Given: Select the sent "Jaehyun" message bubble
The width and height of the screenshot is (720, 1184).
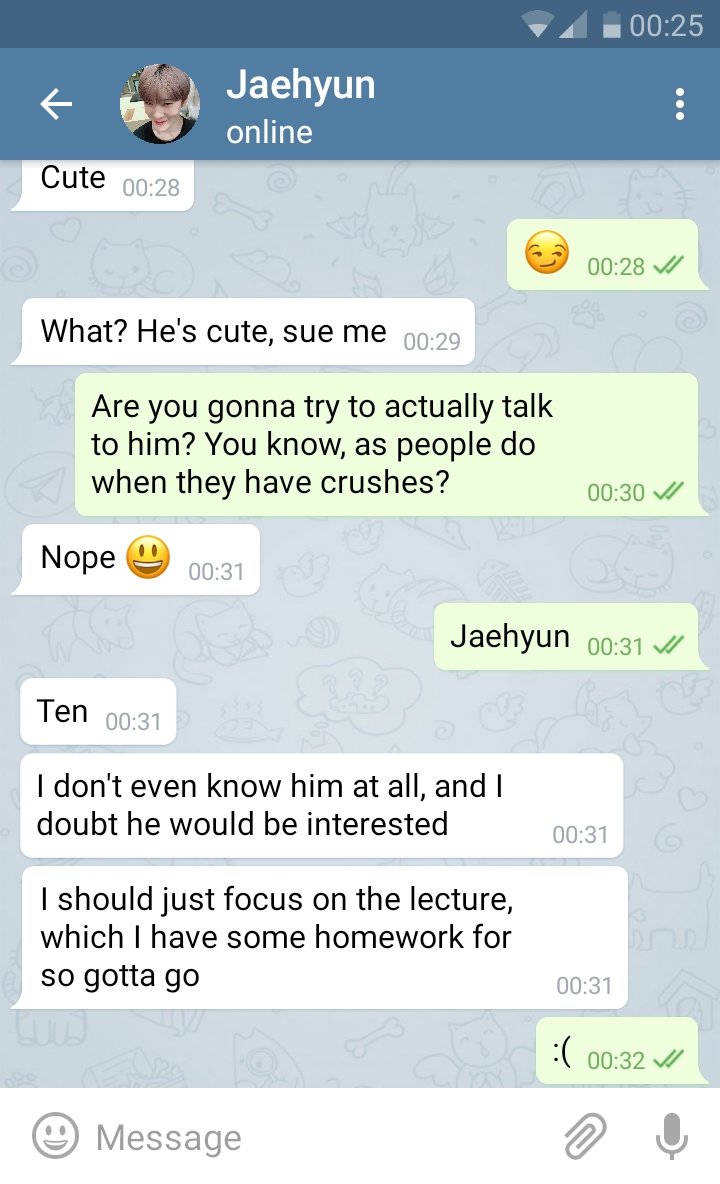Looking at the screenshot, I should pos(568,637).
